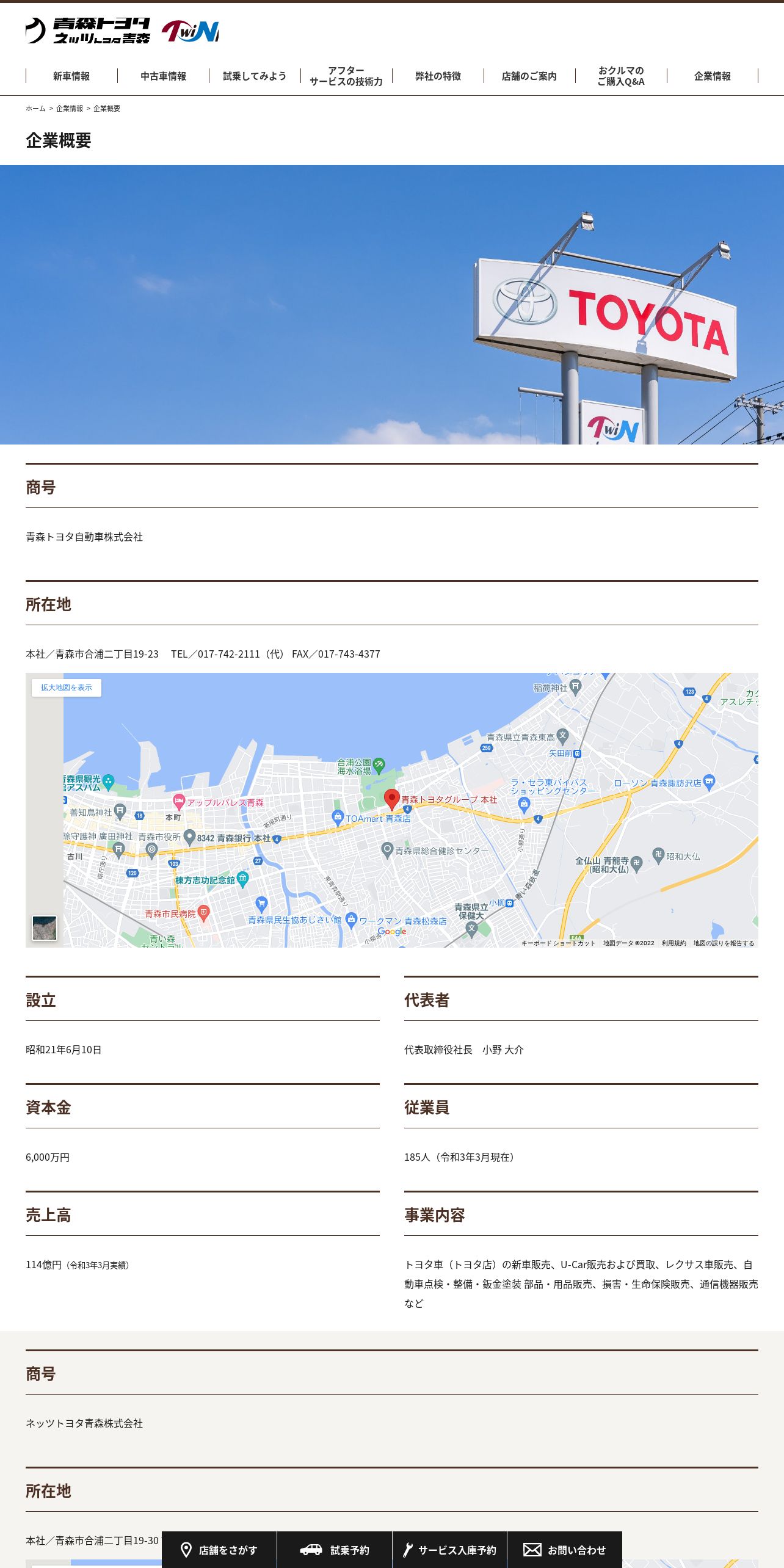784x1568 pixels.
Task: Click the 代表取締役社長 小野 大介 text
Action: tap(464, 1050)
